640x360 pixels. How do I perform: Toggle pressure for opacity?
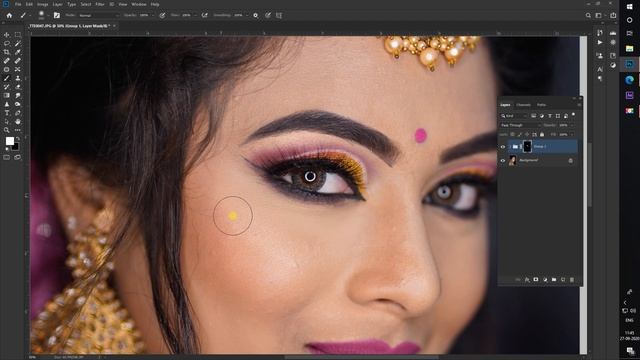point(162,16)
